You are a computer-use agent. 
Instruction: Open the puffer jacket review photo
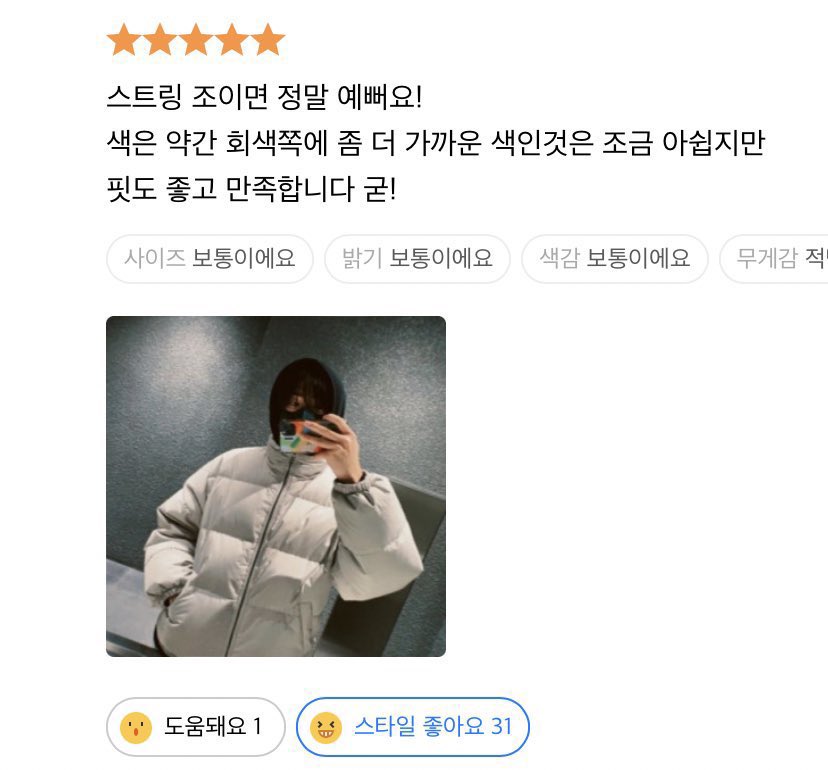pos(276,486)
